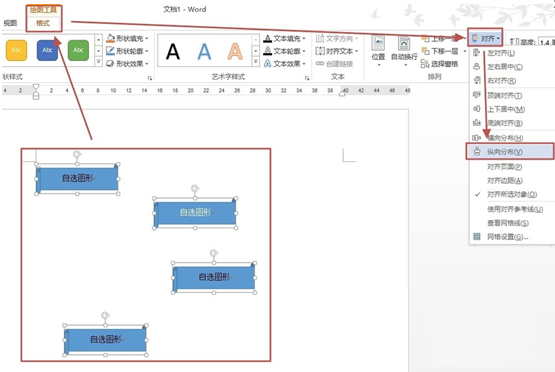Viewport: 555px width, 372px height.
Task: Toggle checked 对齐所选对象(O) option
Action: pyautogui.click(x=512, y=194)
